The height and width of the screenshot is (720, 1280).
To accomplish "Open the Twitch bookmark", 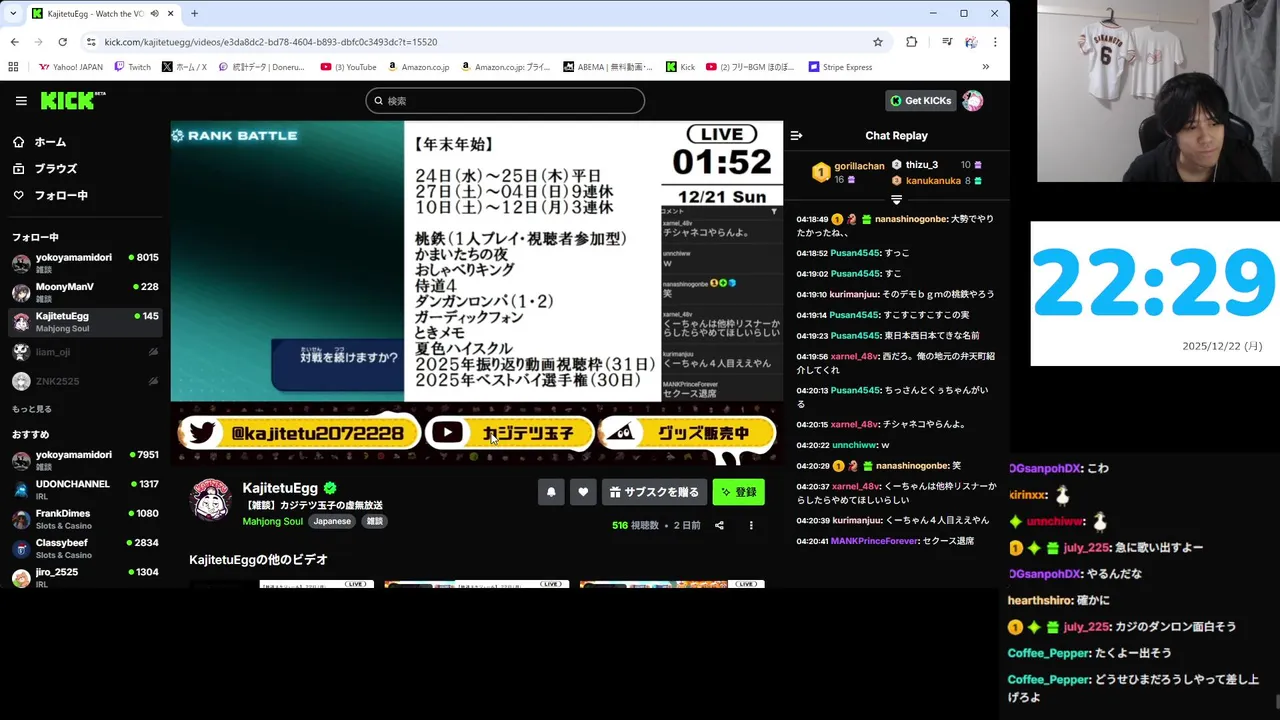I will (133, 67).
